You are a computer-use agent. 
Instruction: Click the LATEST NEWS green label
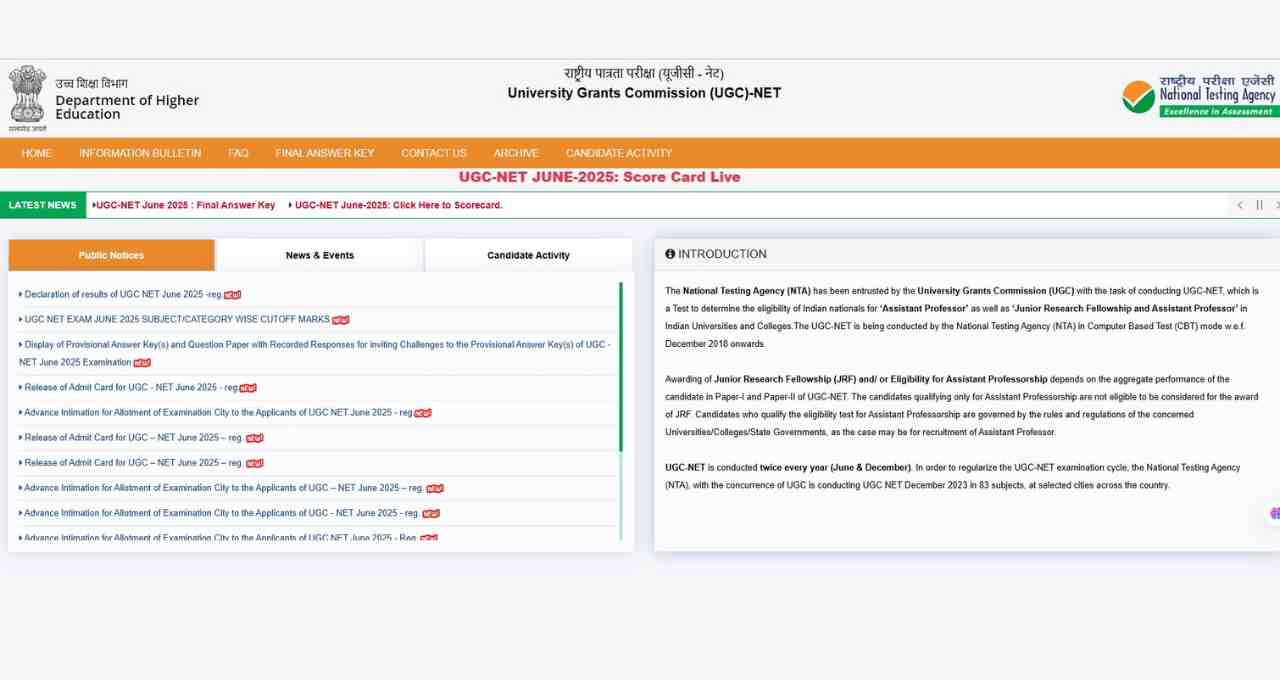pos(43,205)
